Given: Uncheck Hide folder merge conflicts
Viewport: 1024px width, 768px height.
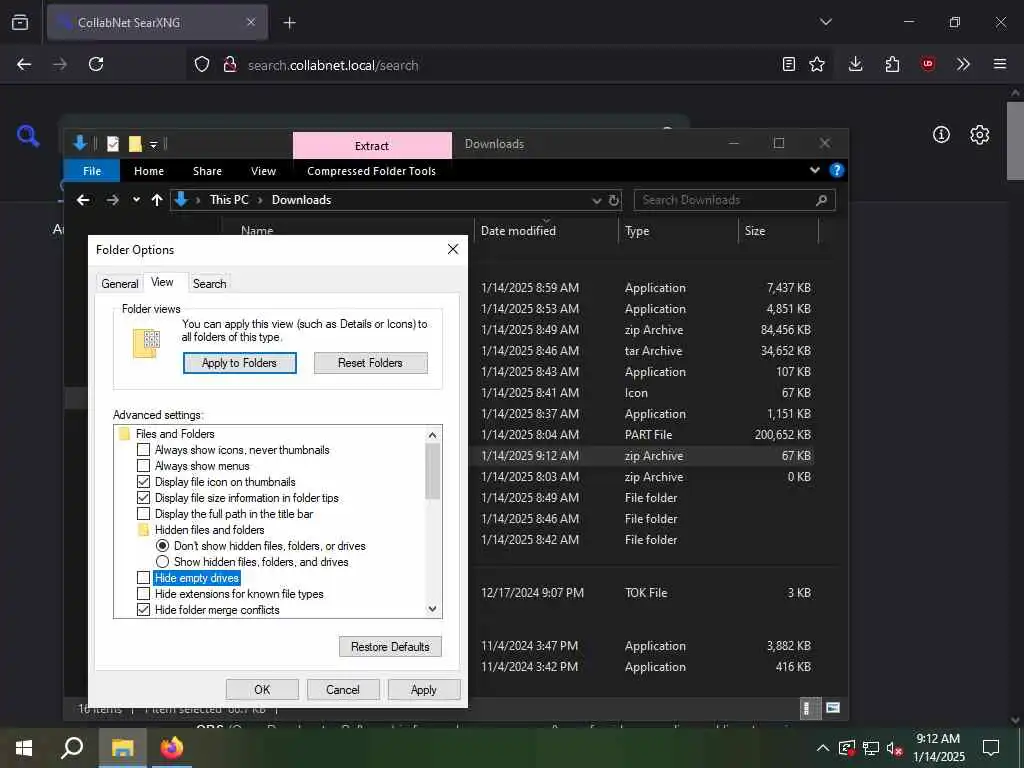Looking at the screenshot, I should [144, 610].
